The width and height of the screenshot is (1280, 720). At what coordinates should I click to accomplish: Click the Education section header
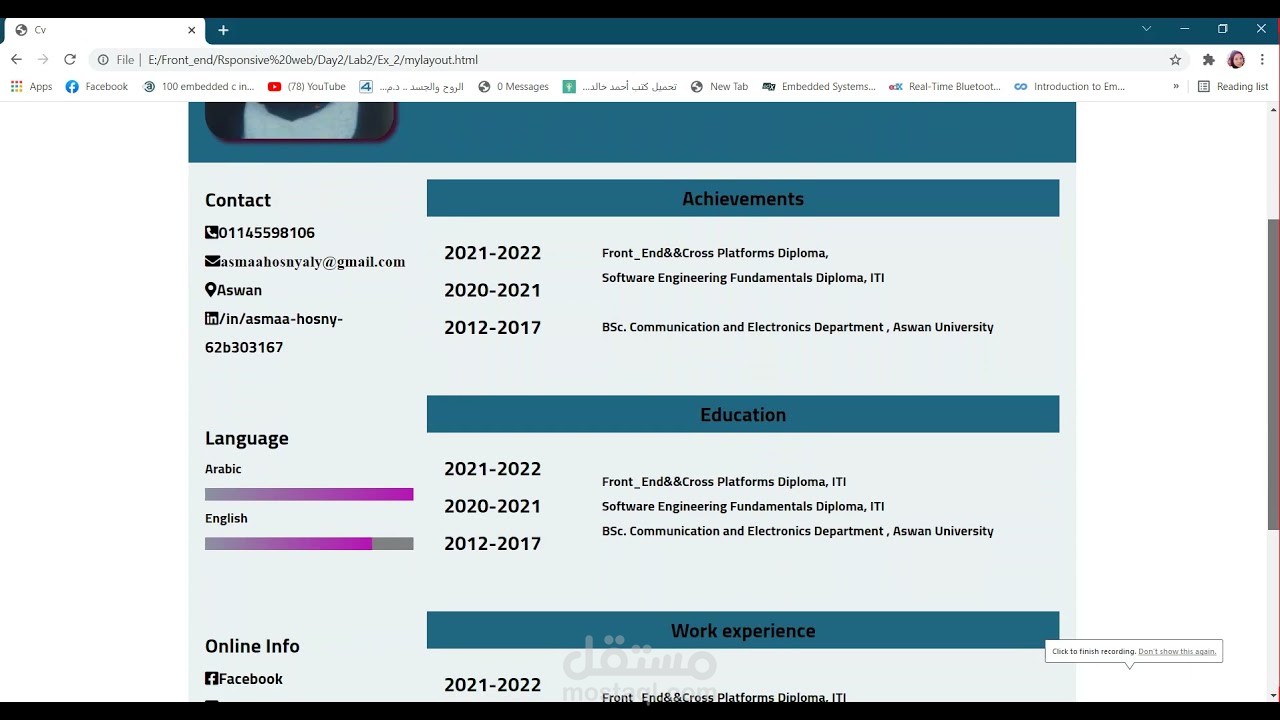click(743, 414)
